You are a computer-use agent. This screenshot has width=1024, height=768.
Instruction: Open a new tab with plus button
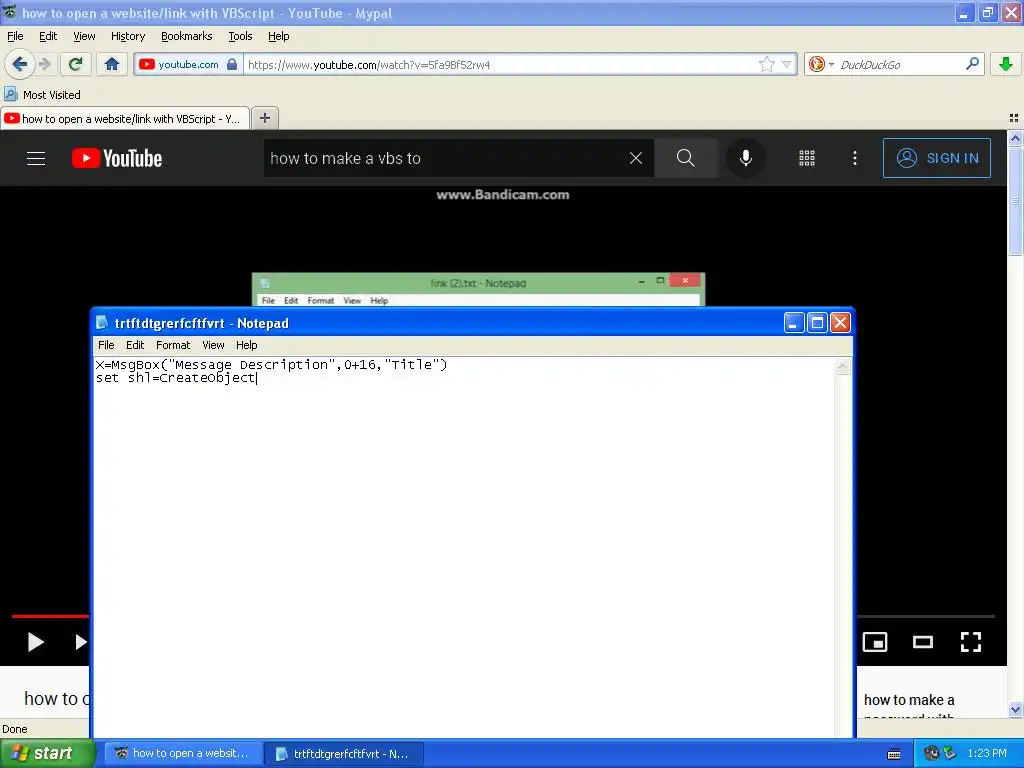click(264, 118)
